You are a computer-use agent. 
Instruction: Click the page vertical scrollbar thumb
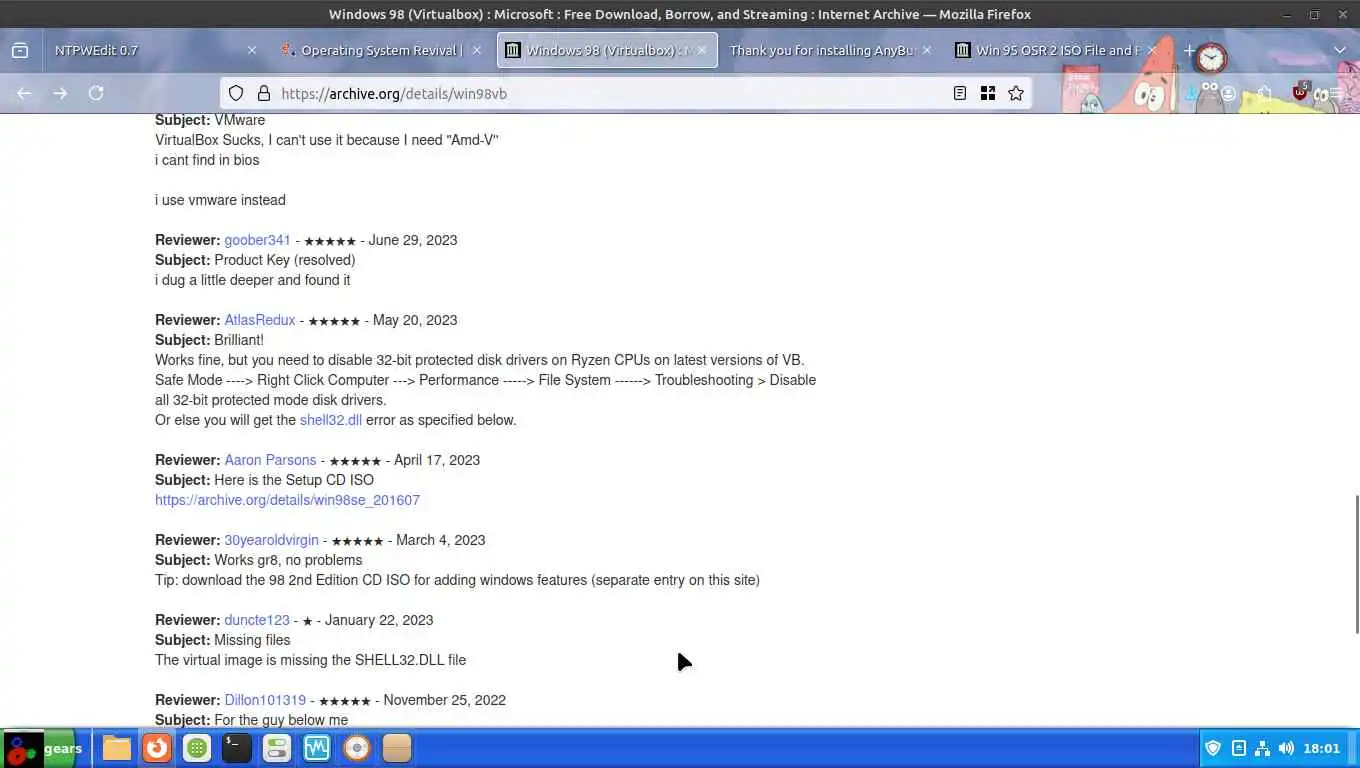tap(1356, 563)
